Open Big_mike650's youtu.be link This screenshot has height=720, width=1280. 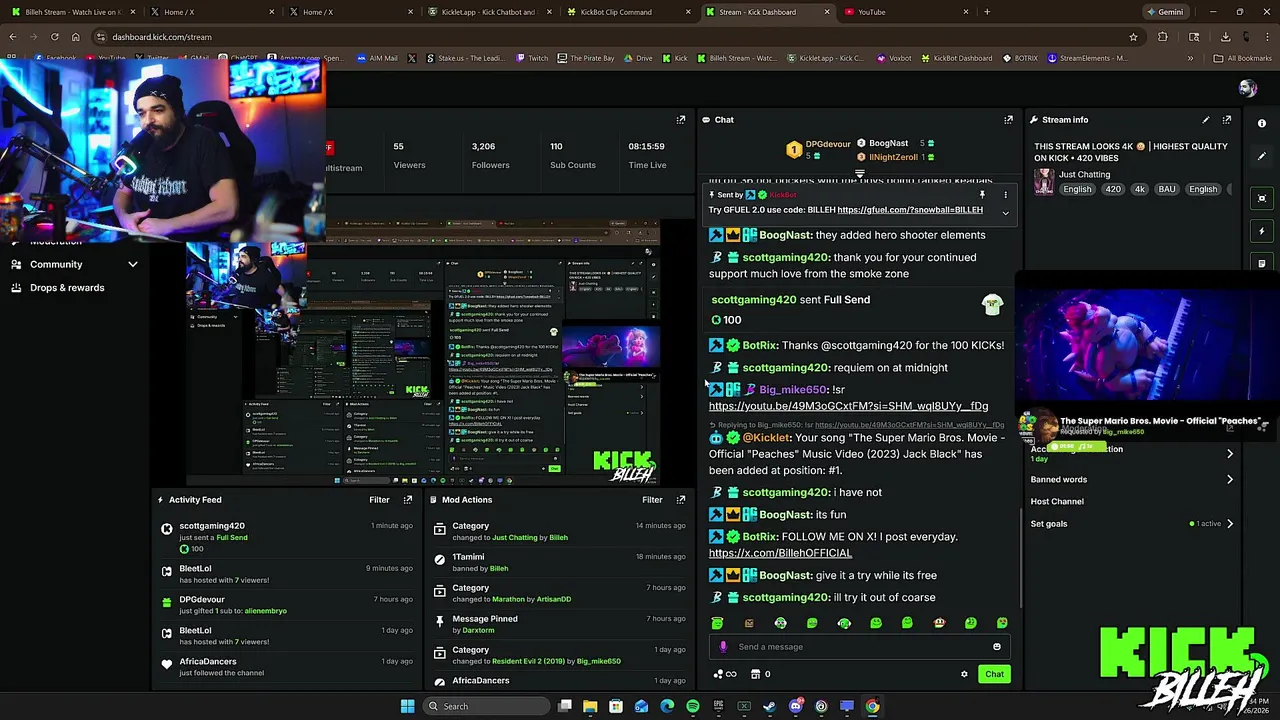tap(848, 406)
